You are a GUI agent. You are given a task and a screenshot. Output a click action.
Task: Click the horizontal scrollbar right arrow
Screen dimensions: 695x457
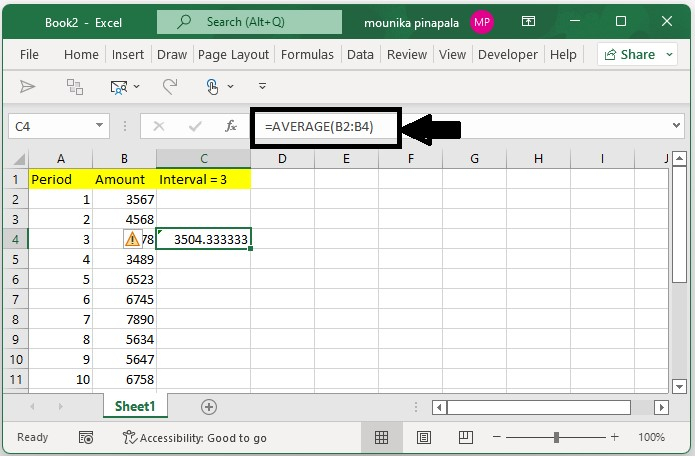point(662,407)
